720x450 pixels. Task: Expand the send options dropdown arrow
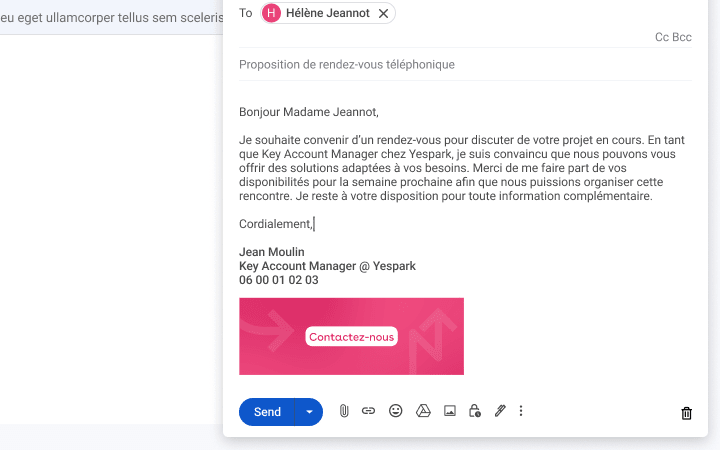pos(309,412)
